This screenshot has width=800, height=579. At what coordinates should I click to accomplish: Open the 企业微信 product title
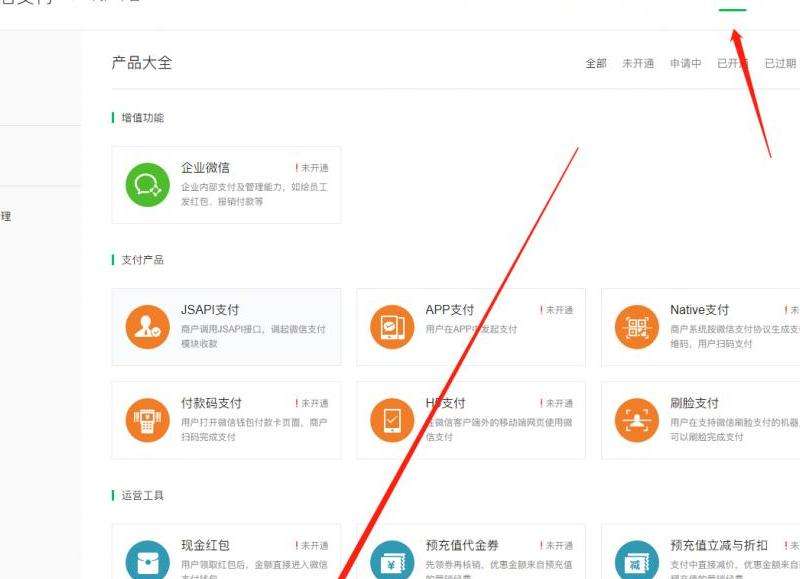(x=205, y=168)
